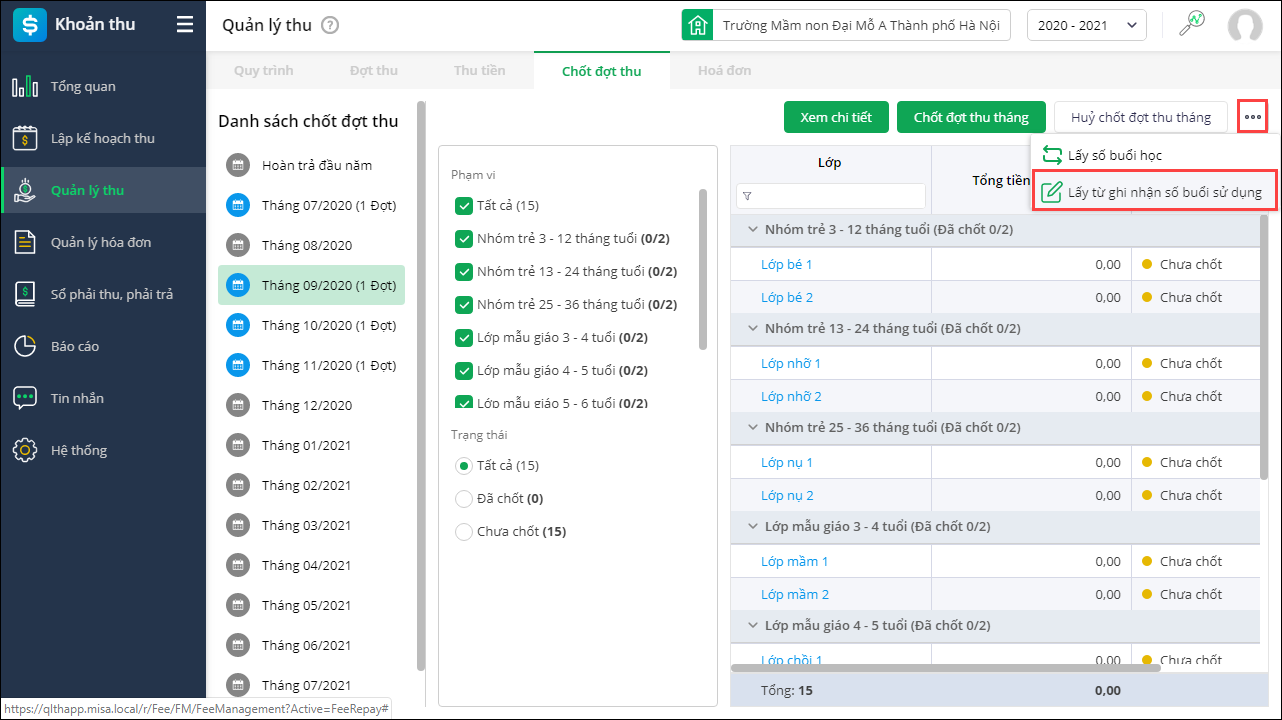Collapse the Lớp mẫu giáo 3 - 4 tuổi group
The image size is (1282, 720).
tap(753, 527)
